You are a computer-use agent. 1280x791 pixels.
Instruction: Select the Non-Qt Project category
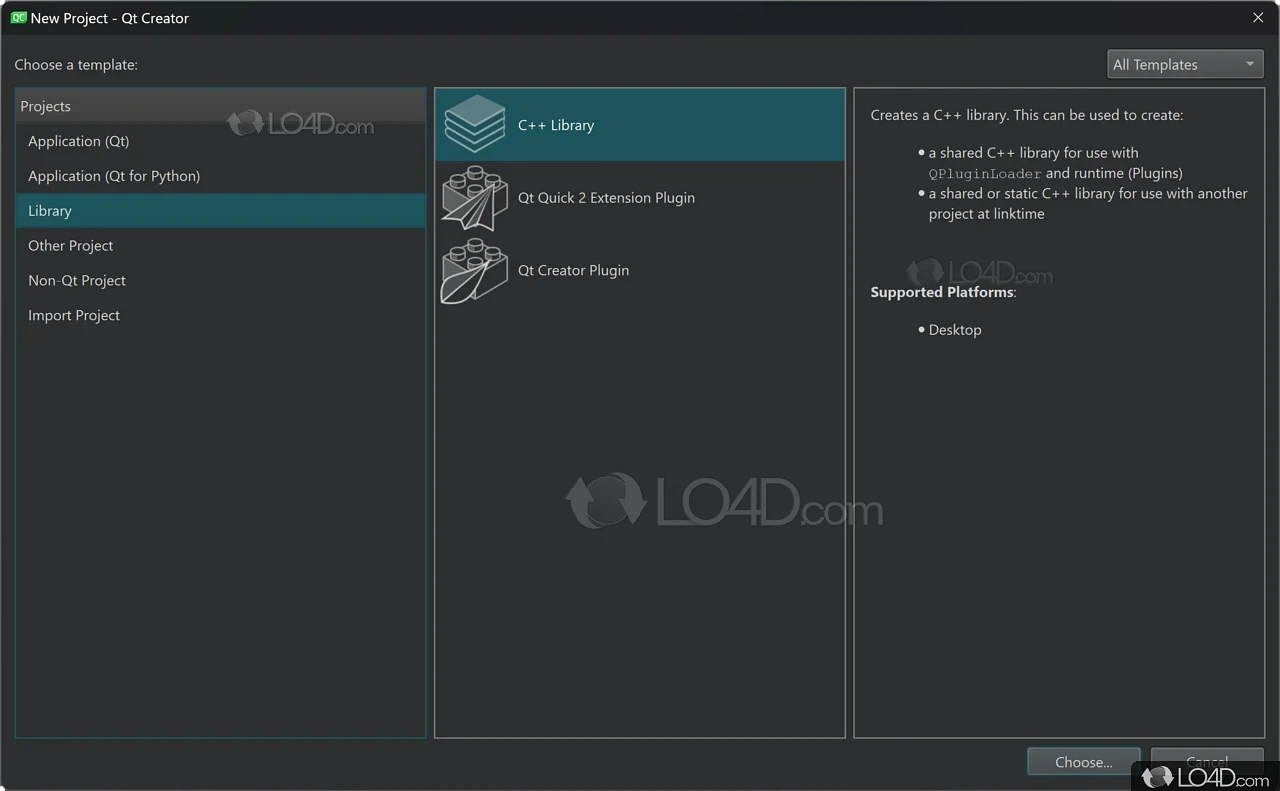(x=221, y=281)
